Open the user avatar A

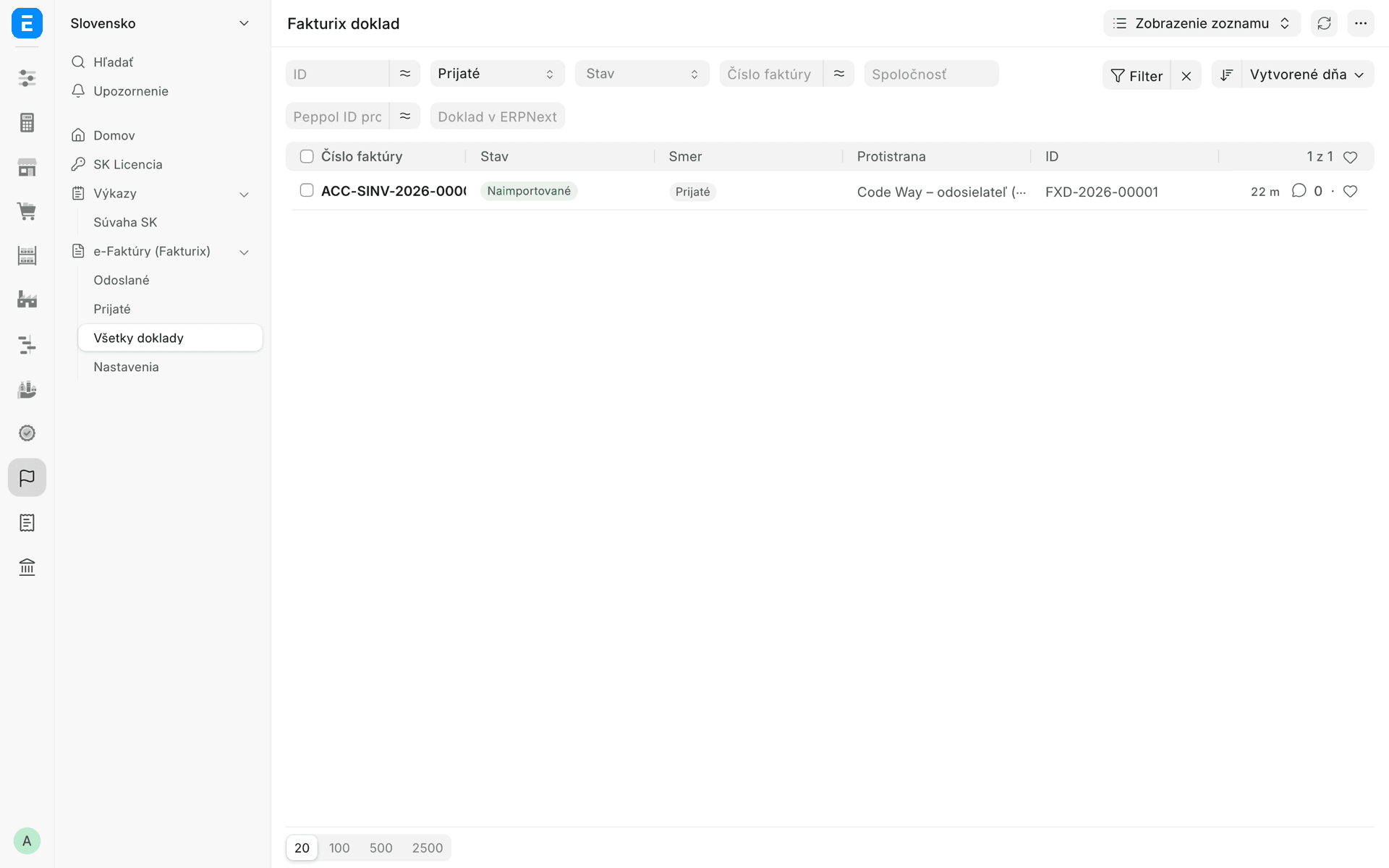pyautogui.click(x=27, y=841)
